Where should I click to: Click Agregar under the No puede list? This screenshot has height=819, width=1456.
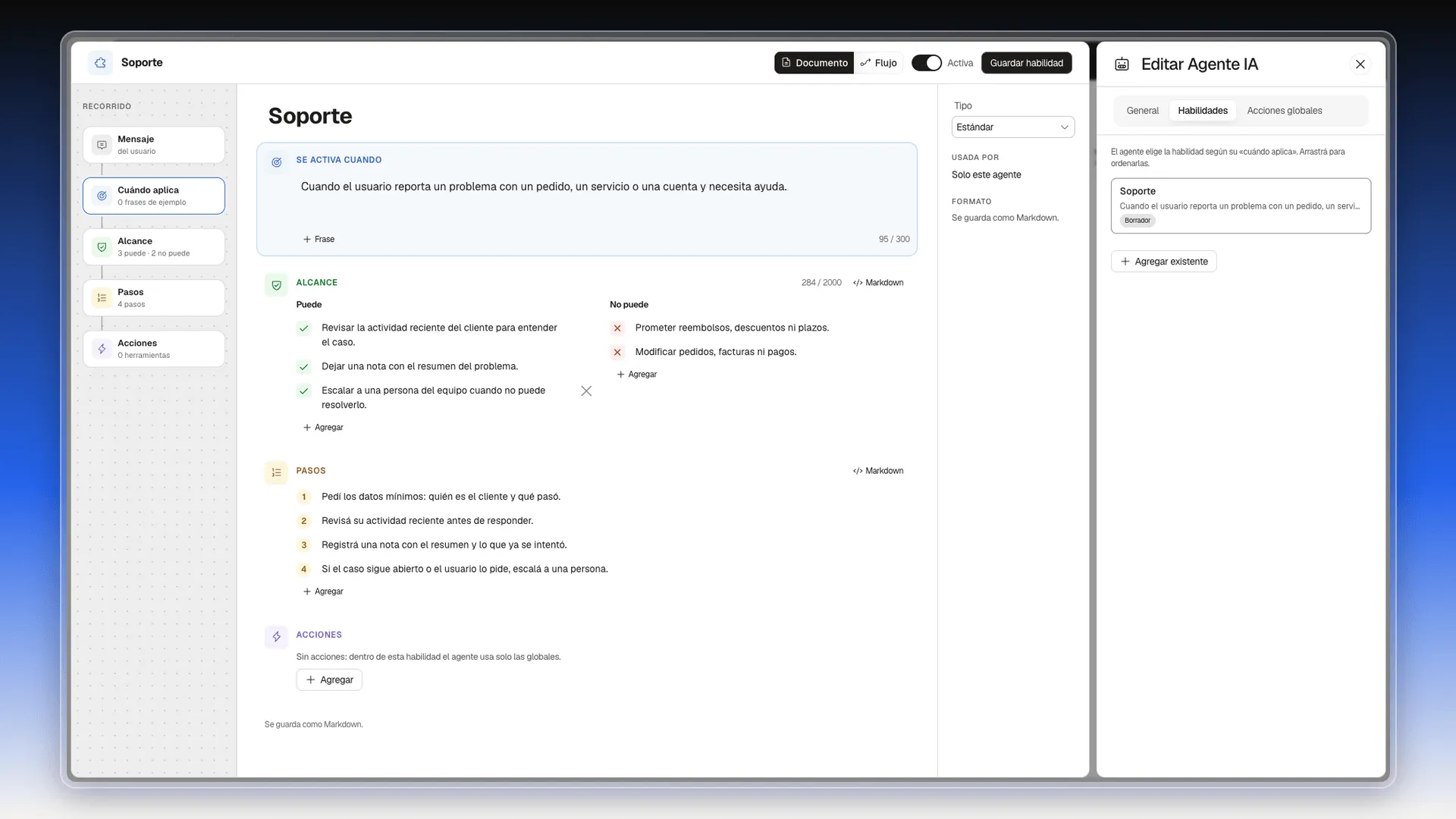(637, 375)
